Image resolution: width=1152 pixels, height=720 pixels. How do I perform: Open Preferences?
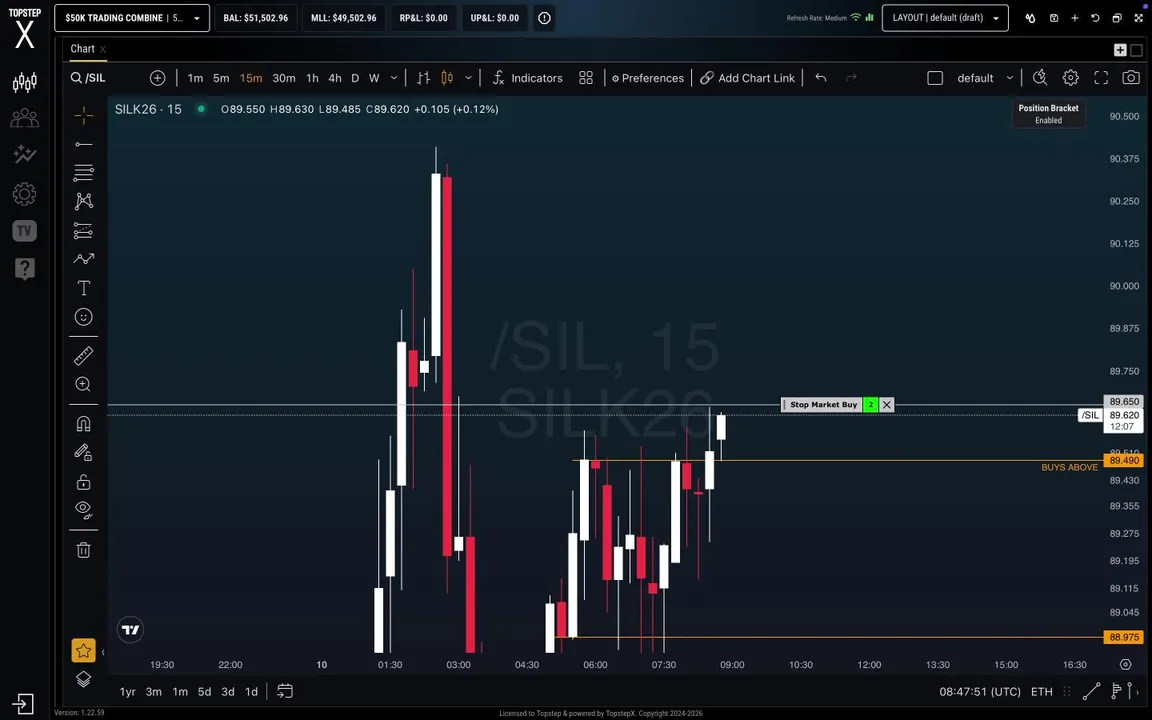[647, 78]
